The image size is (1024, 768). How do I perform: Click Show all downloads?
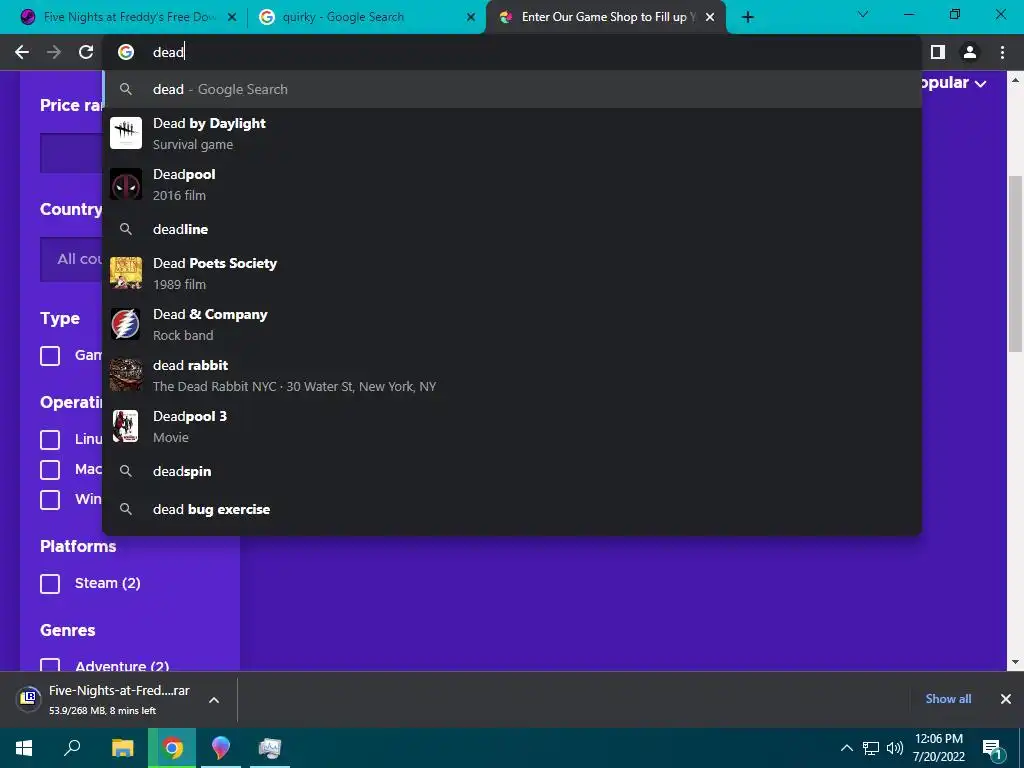948,699
